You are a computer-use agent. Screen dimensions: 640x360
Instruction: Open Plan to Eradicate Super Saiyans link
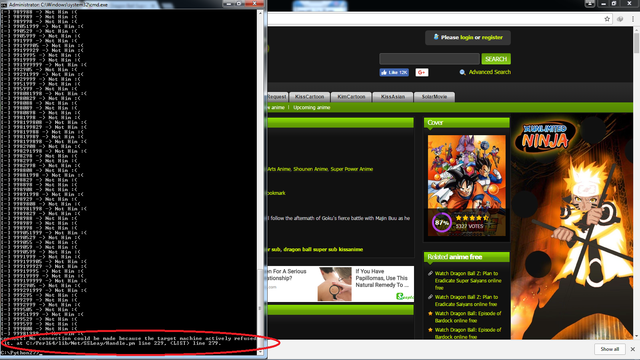[468, 280]
